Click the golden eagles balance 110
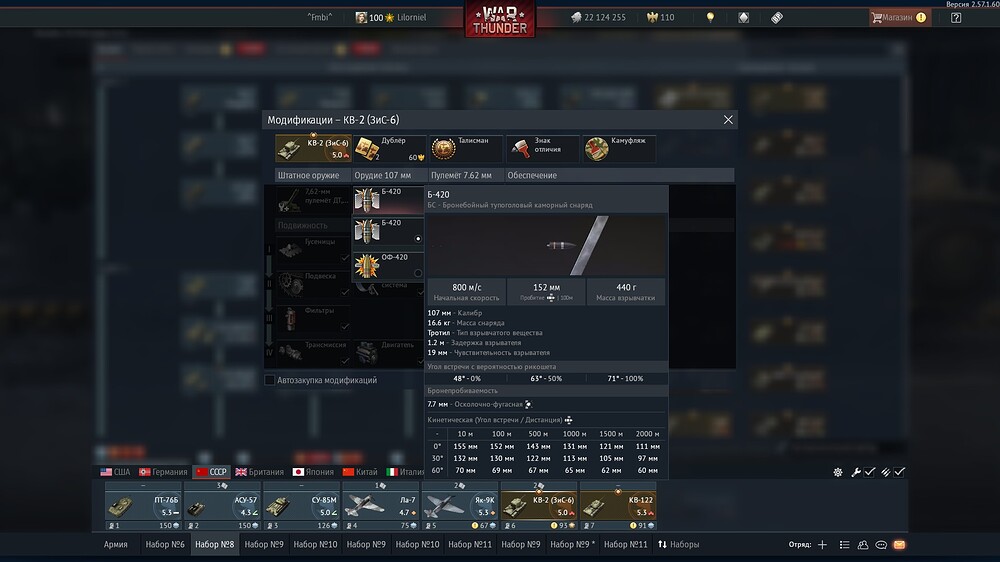The width and height of the screenshot is (1000, 562). pos(661,18)
